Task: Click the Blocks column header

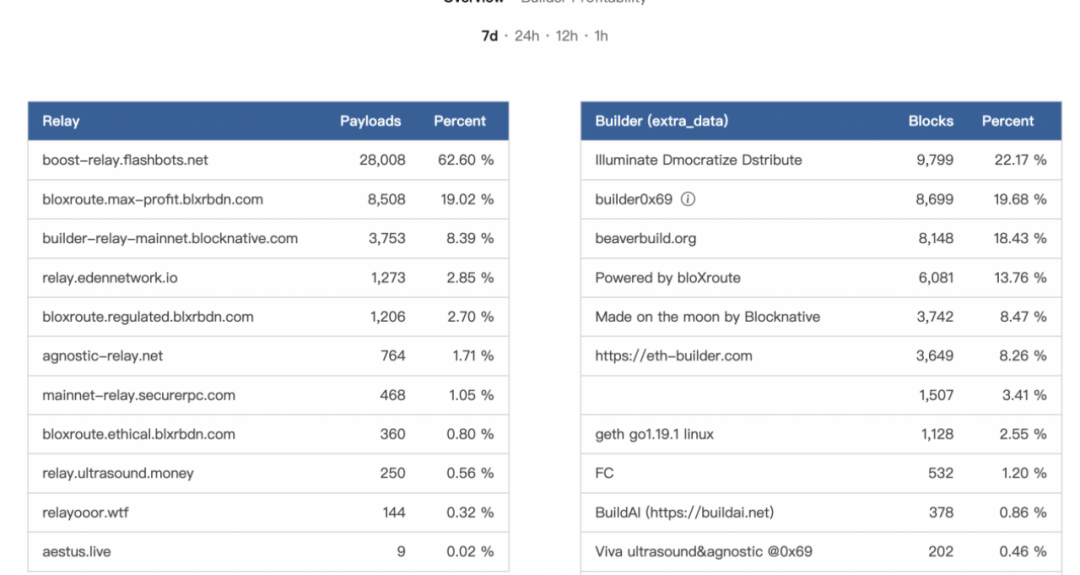Action: 930,121
